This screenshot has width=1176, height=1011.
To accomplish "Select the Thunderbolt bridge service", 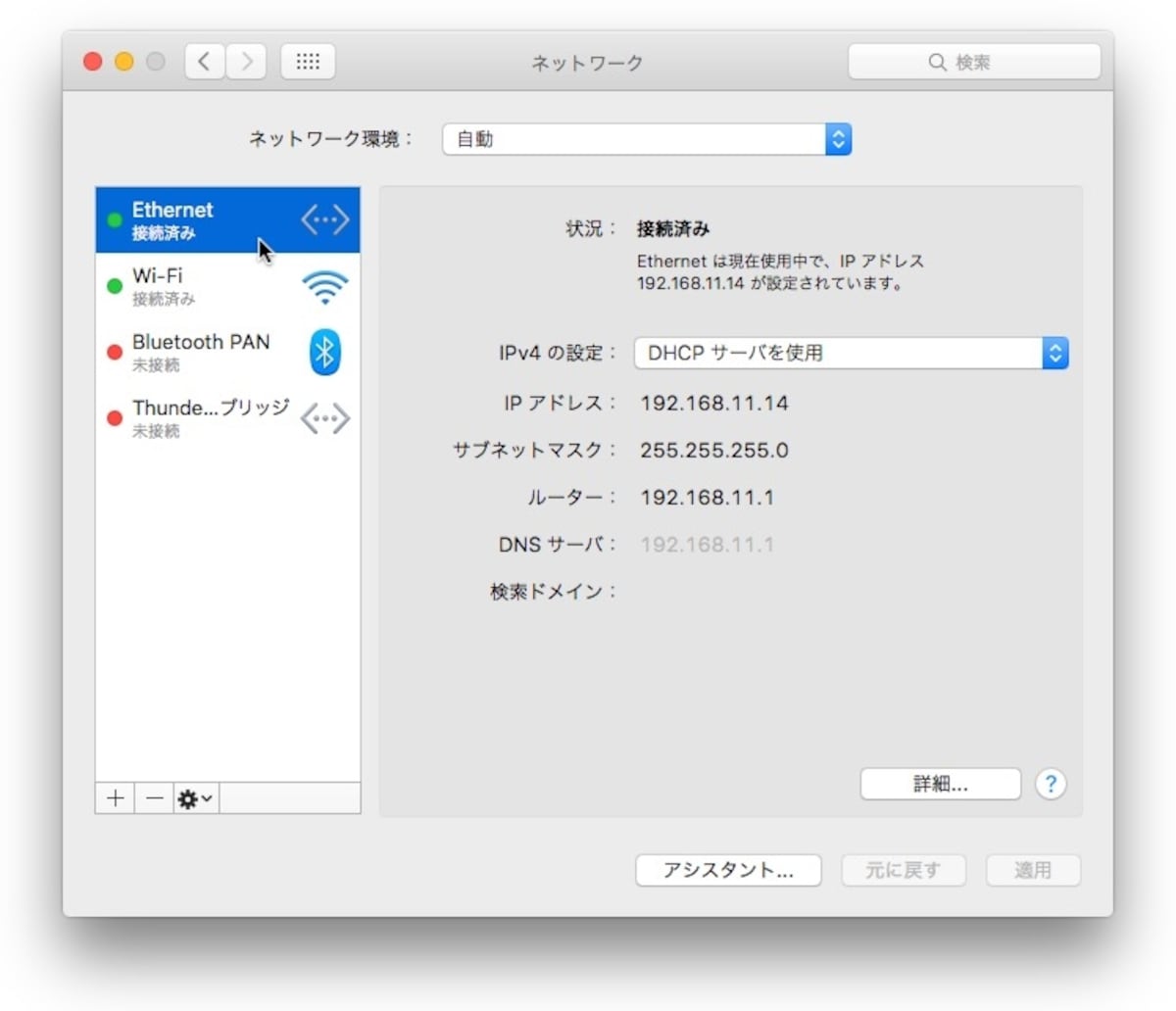I will [x=227, y=418].
